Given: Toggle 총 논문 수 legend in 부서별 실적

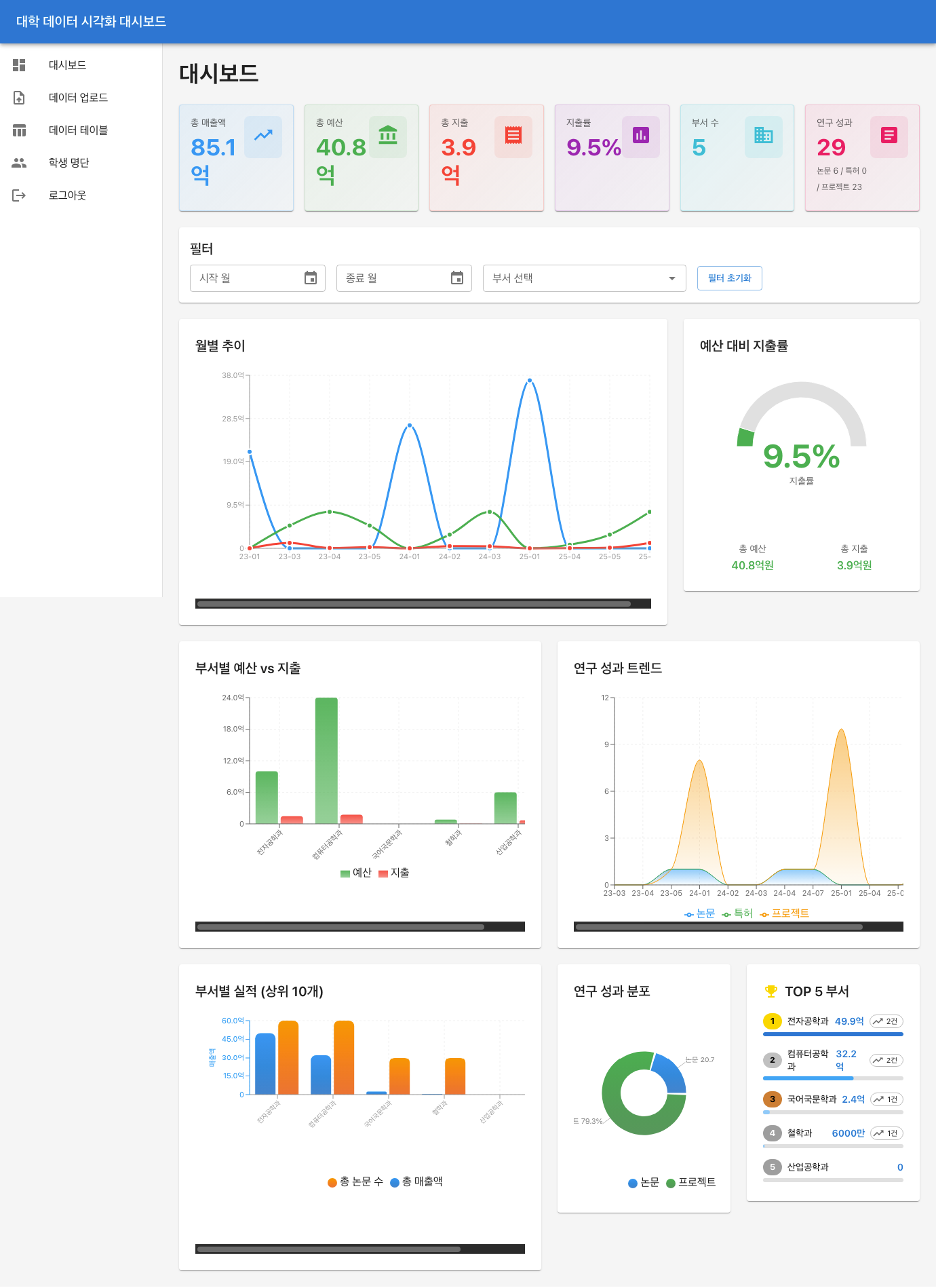Looking at the screenshot, I should click(x=355, y=1181).
